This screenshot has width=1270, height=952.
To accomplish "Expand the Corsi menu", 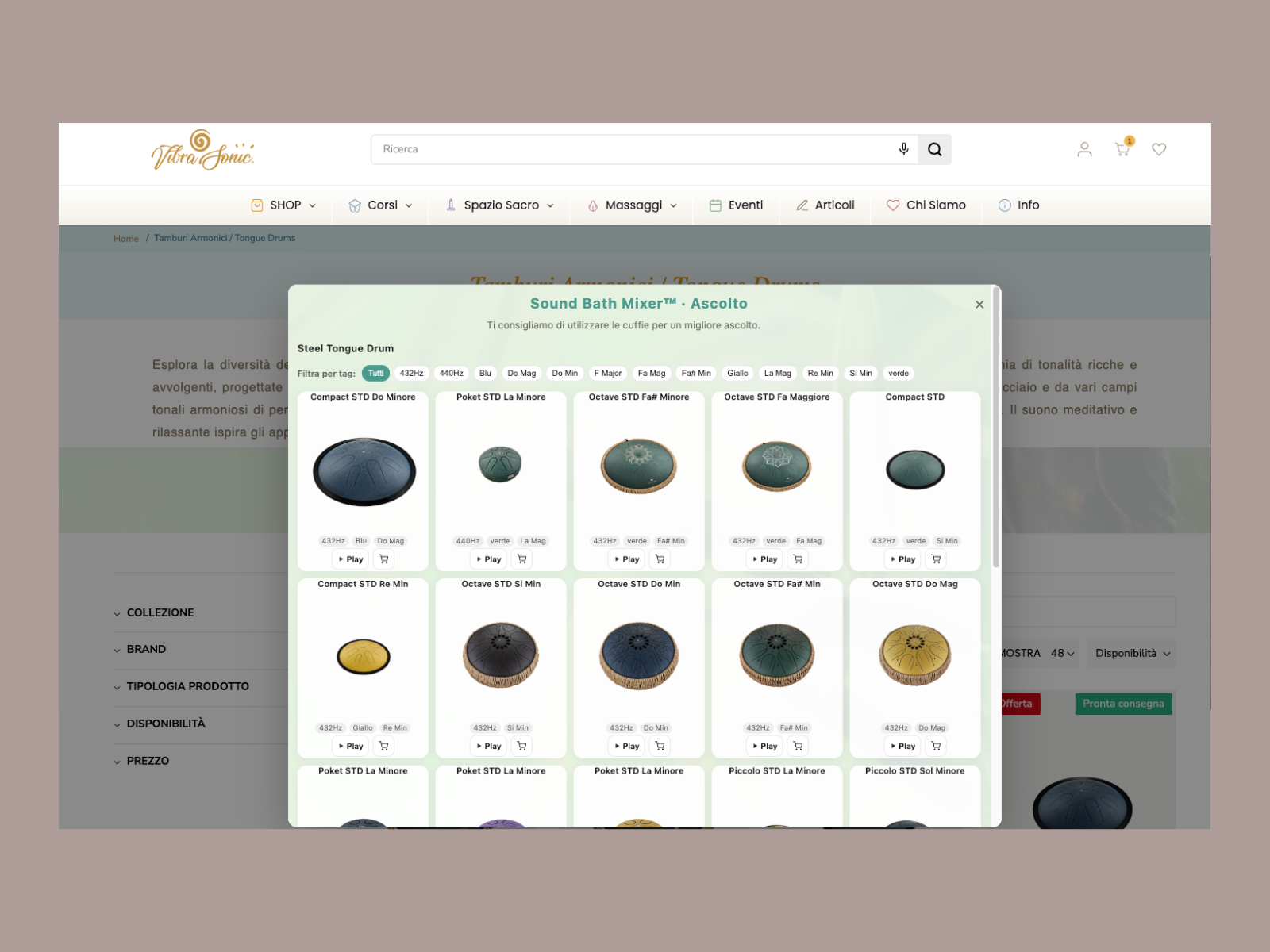I will [x=380, y=205].
